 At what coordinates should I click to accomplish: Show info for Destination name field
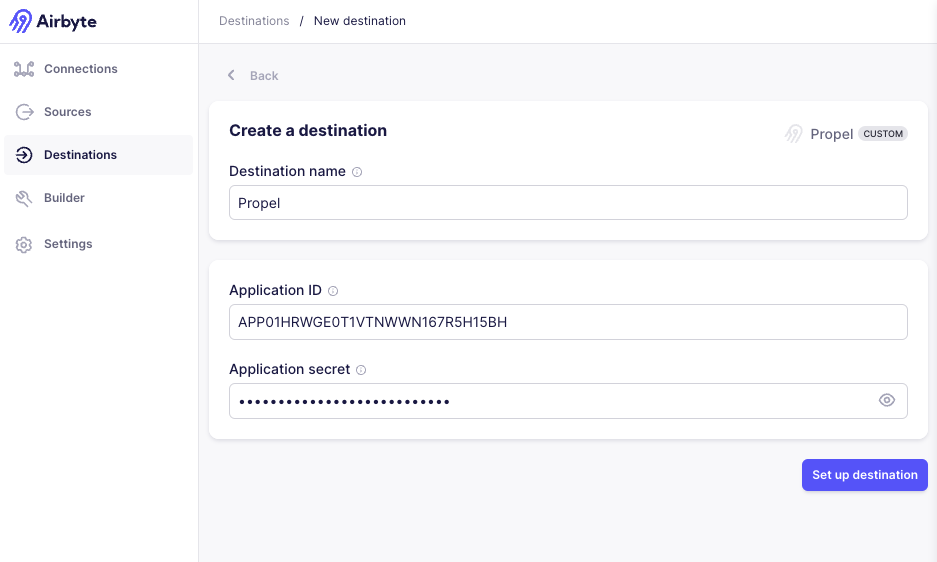[x=357, y=172]
